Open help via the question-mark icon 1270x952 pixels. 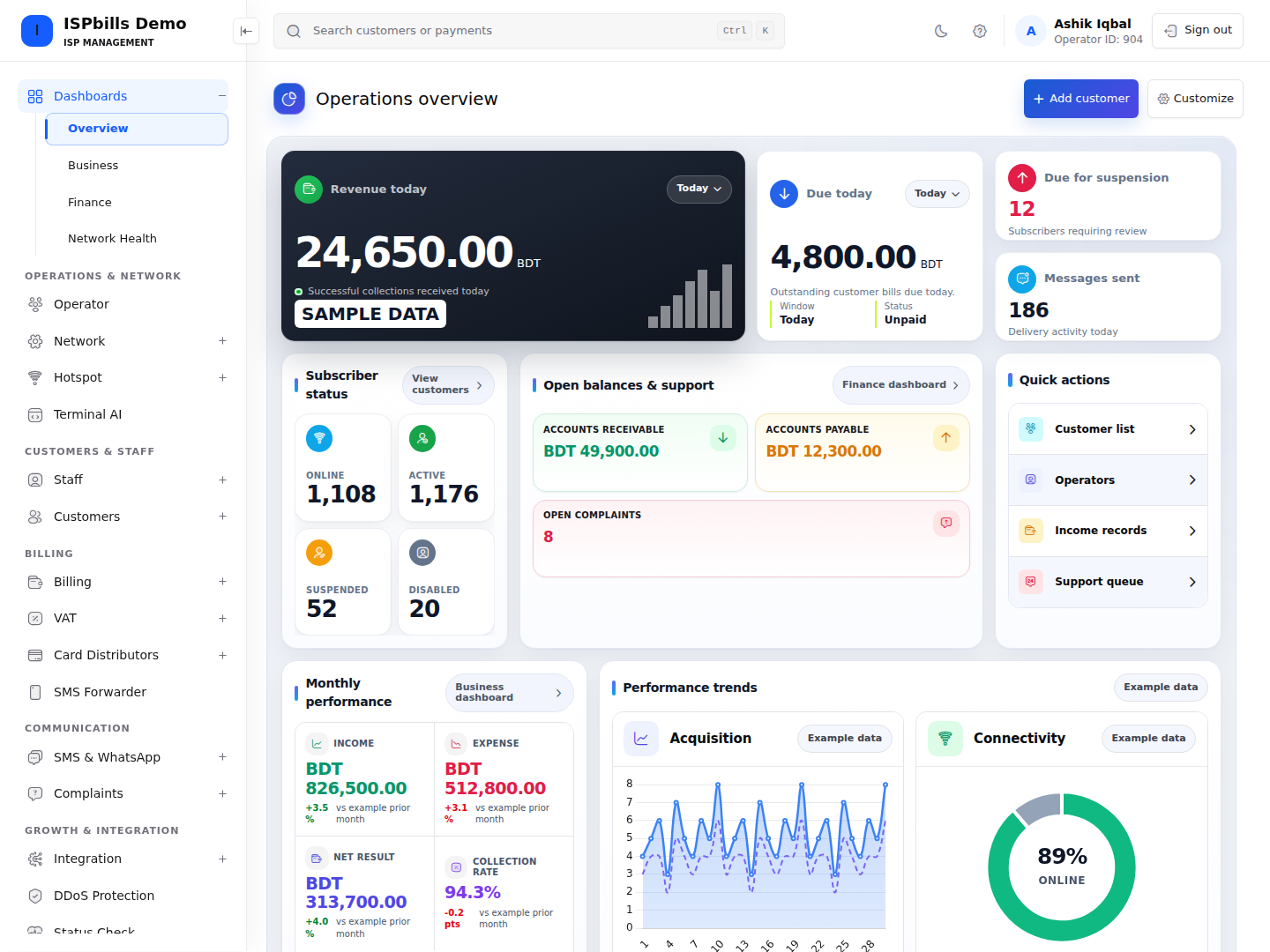tap(980, 31)
